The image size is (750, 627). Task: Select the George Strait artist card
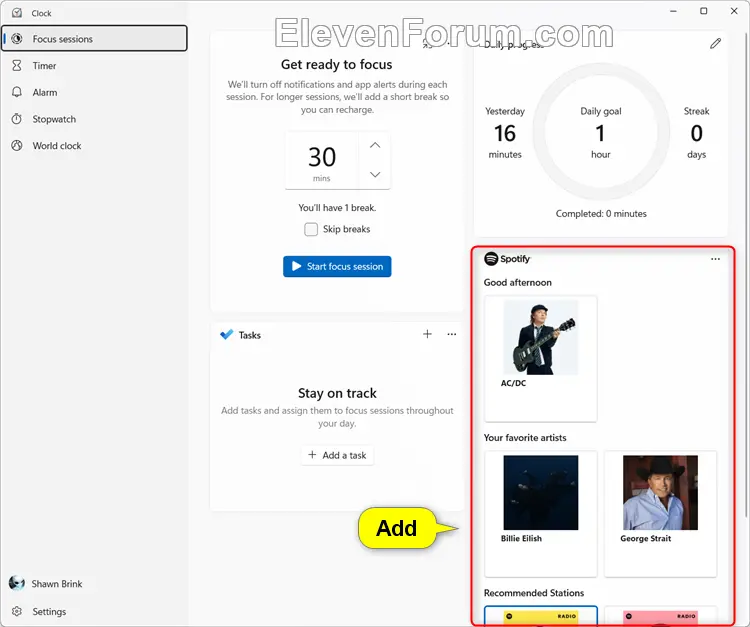coord(660,514)
